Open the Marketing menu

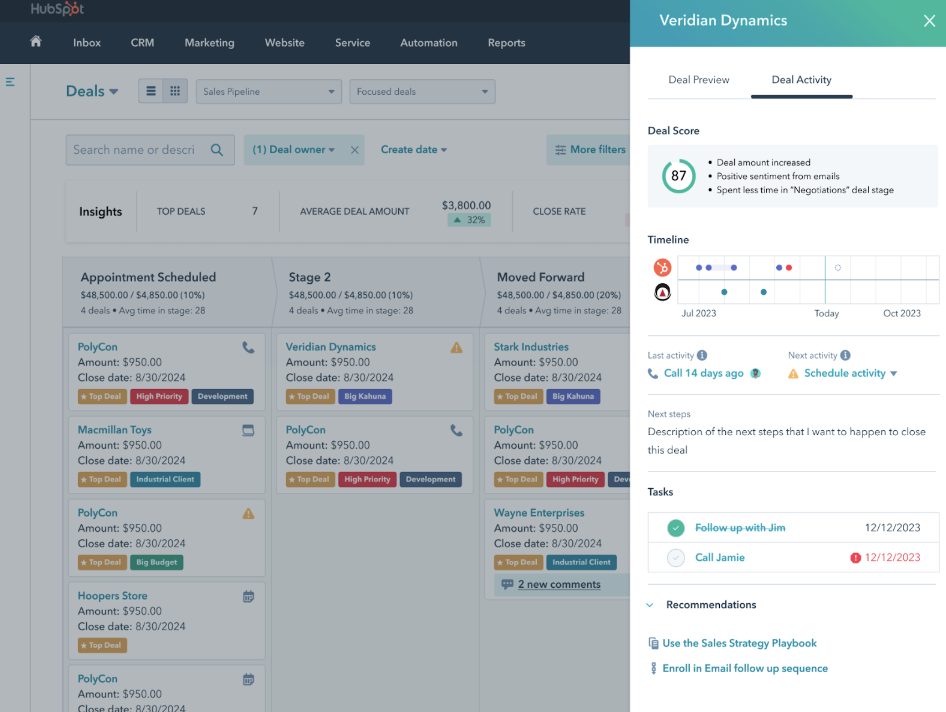[209, 43]
